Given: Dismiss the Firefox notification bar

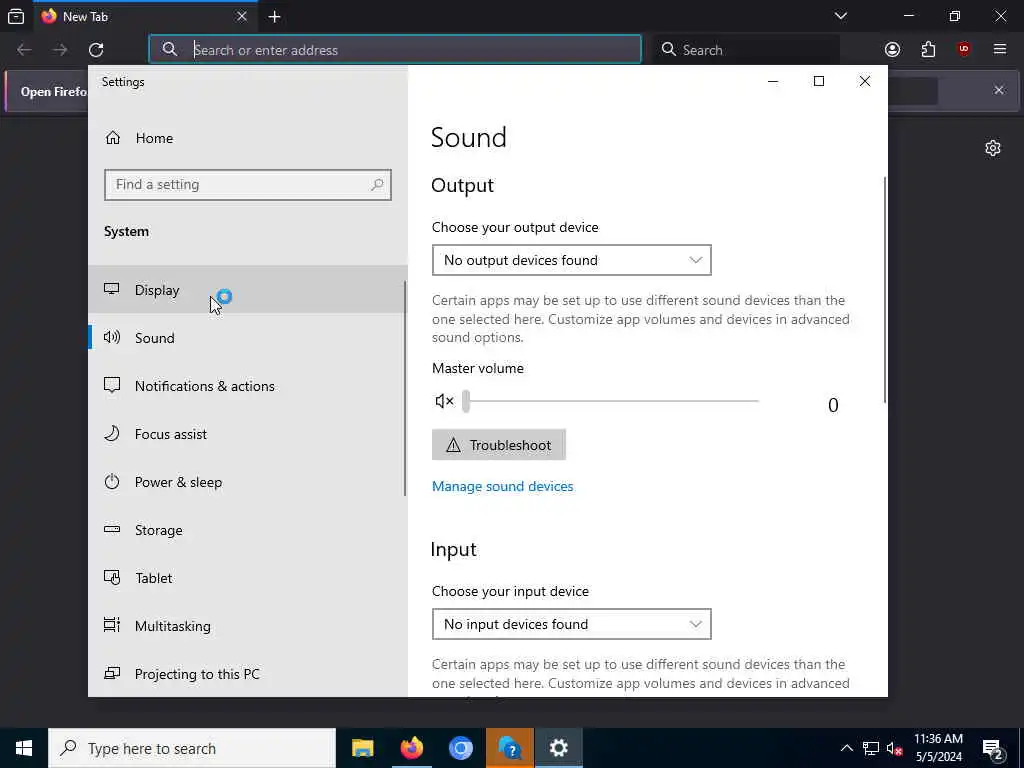Looking at the screenshot, I should click(999, 90).
